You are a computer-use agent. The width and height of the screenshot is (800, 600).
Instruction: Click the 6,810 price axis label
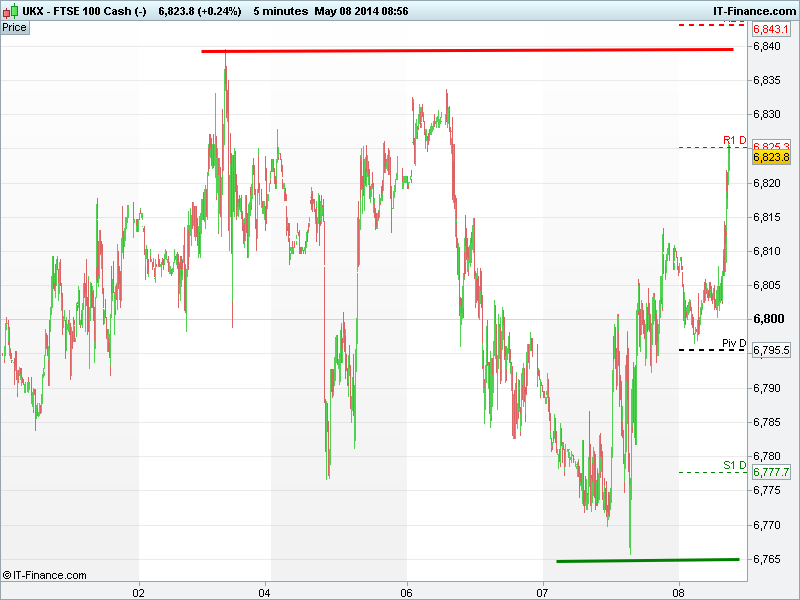[767, 251]
